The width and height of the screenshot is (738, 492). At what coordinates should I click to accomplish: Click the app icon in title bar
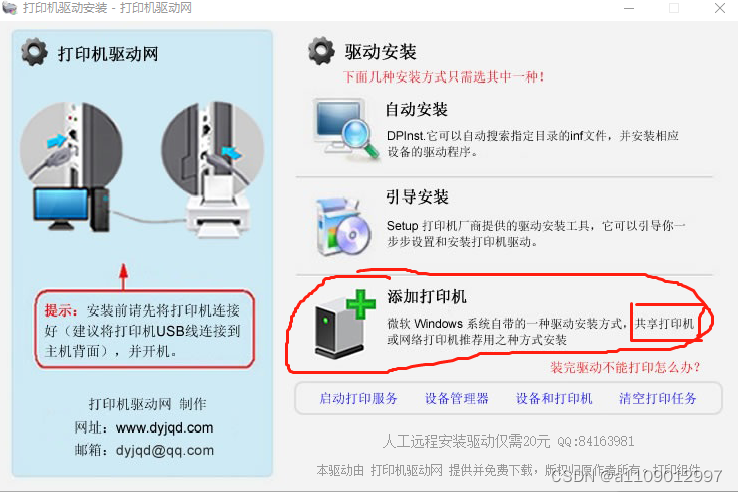click(9, 8)
